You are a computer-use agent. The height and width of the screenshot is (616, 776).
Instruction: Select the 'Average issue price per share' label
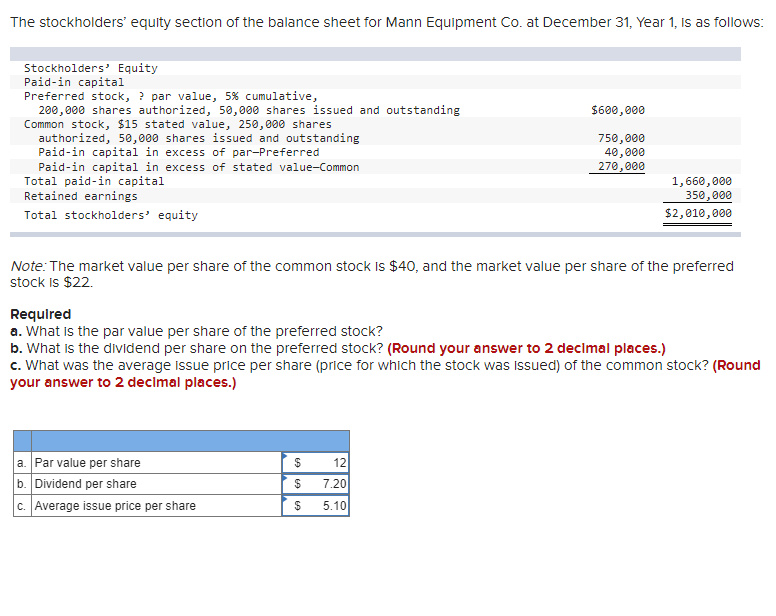(115, 506)
